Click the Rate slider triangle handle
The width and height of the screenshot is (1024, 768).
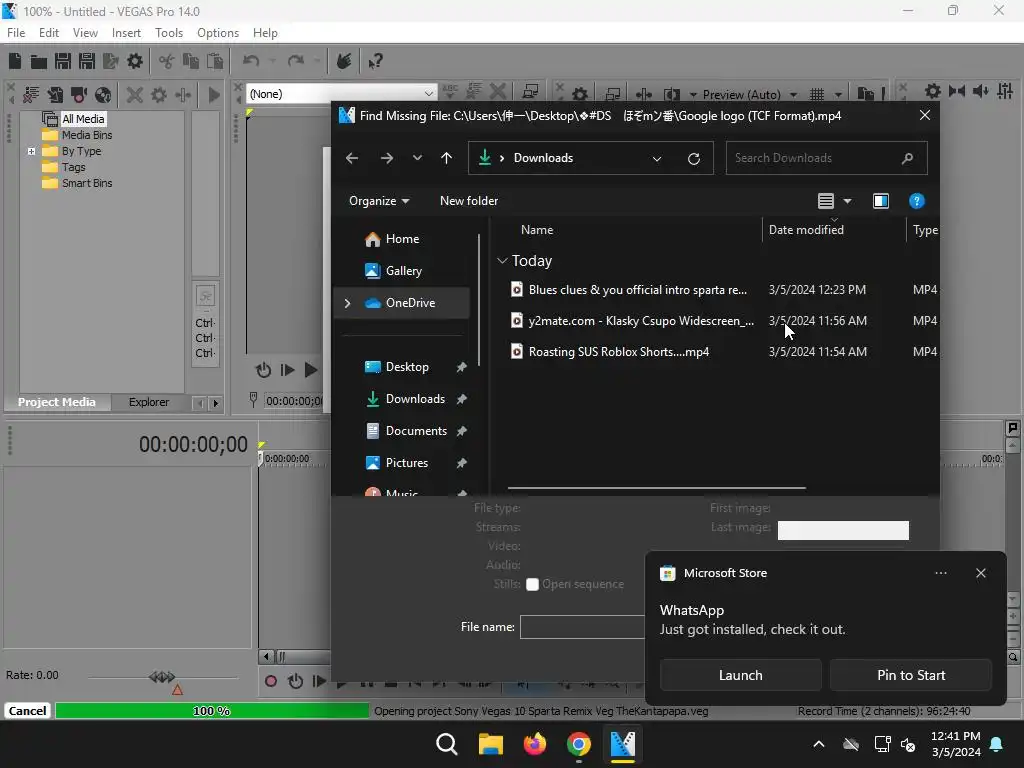(177, 689)
